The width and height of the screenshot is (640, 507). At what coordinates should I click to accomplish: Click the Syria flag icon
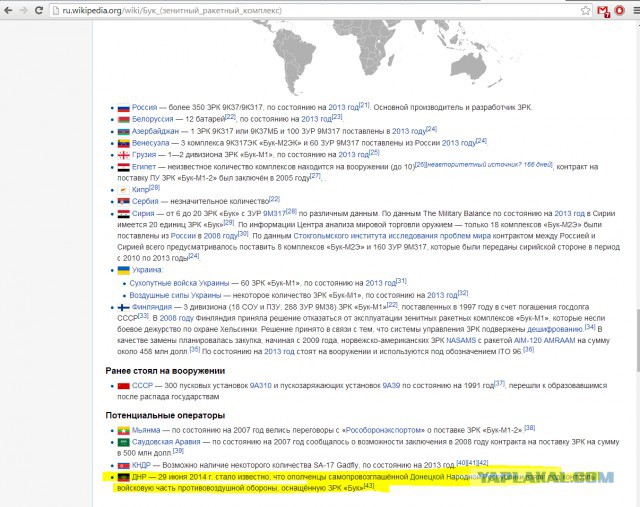(x=123, y=214)
